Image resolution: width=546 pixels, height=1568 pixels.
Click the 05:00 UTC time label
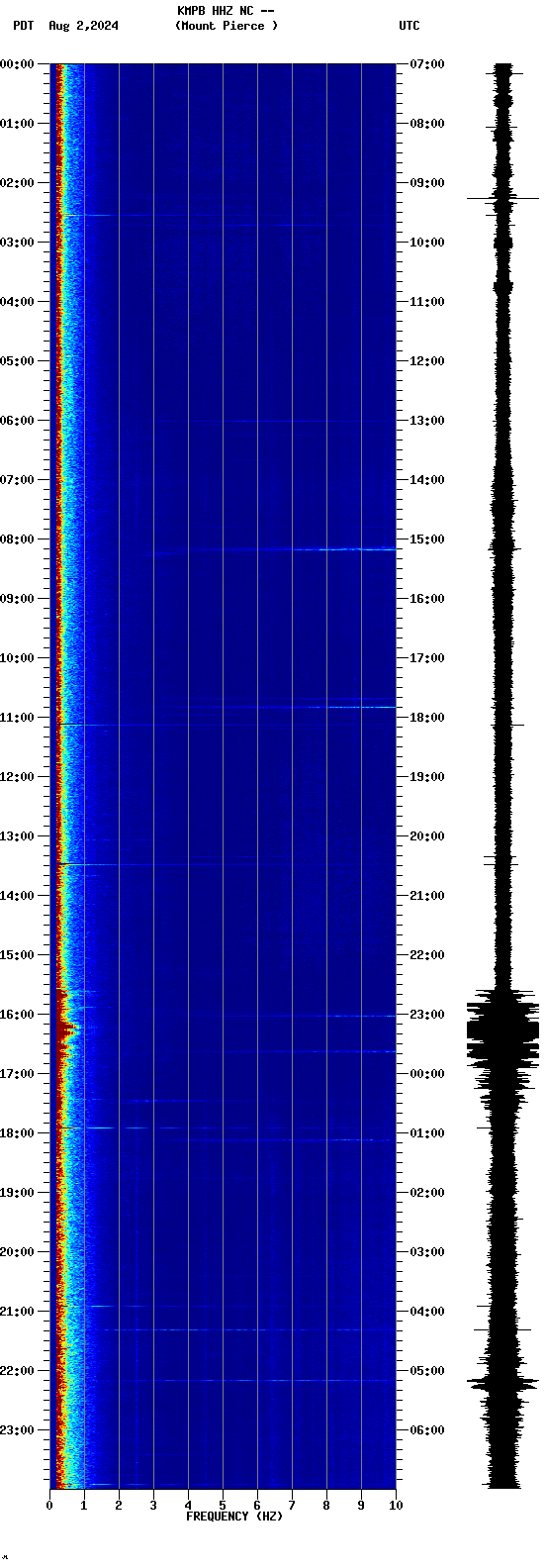[427, 1371]
